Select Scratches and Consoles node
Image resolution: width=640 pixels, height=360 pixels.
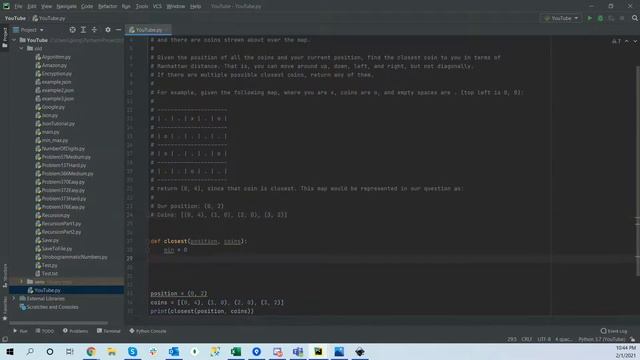[x=49, y=307]
